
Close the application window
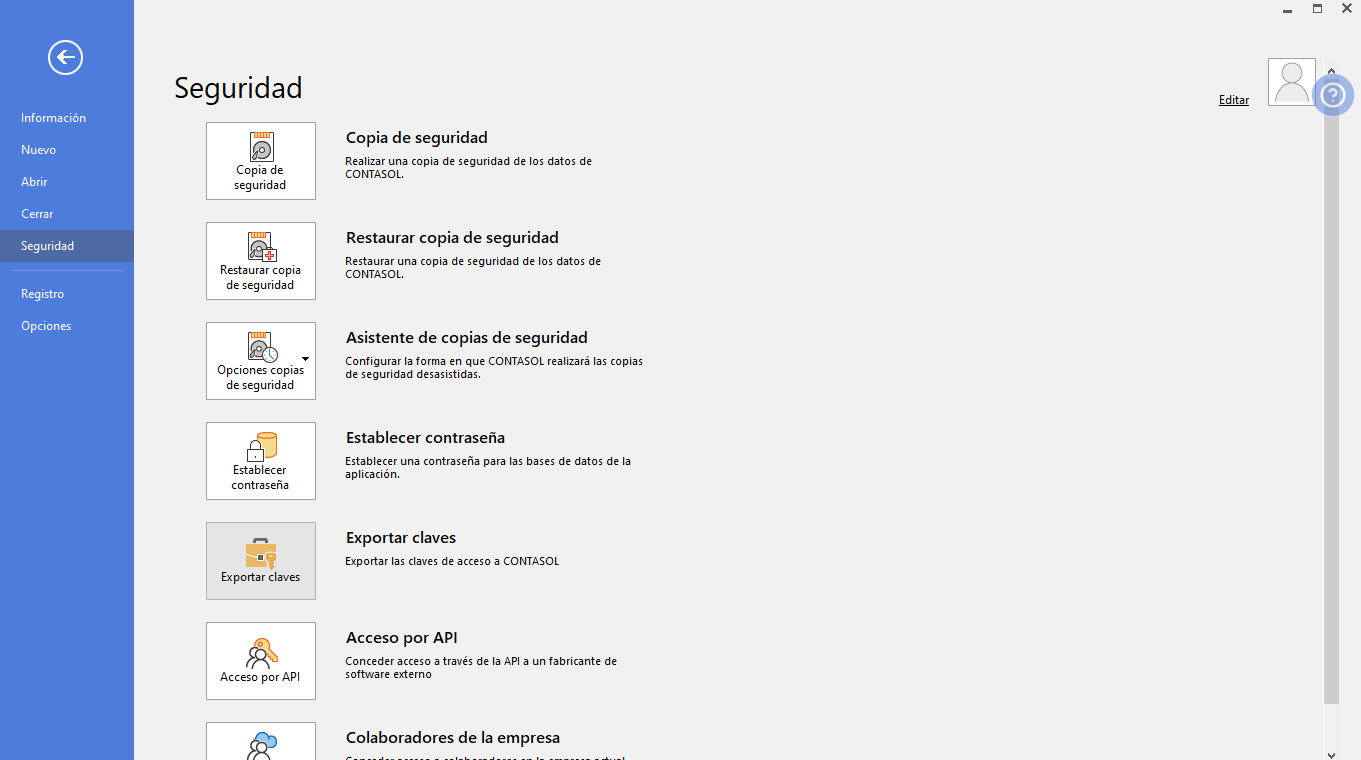1347,8
